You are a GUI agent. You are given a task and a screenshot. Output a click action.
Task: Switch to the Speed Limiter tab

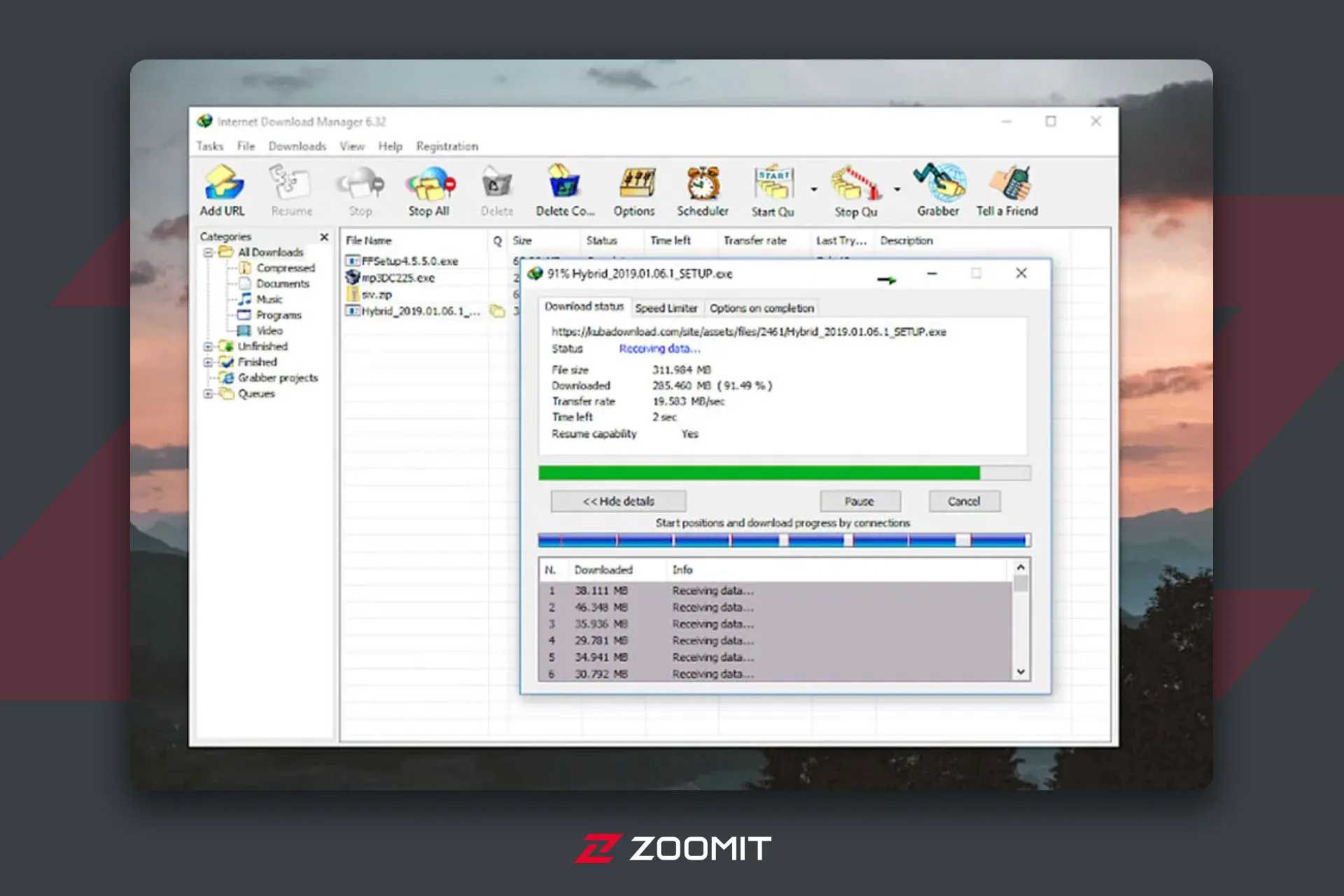tap(666, 308)
